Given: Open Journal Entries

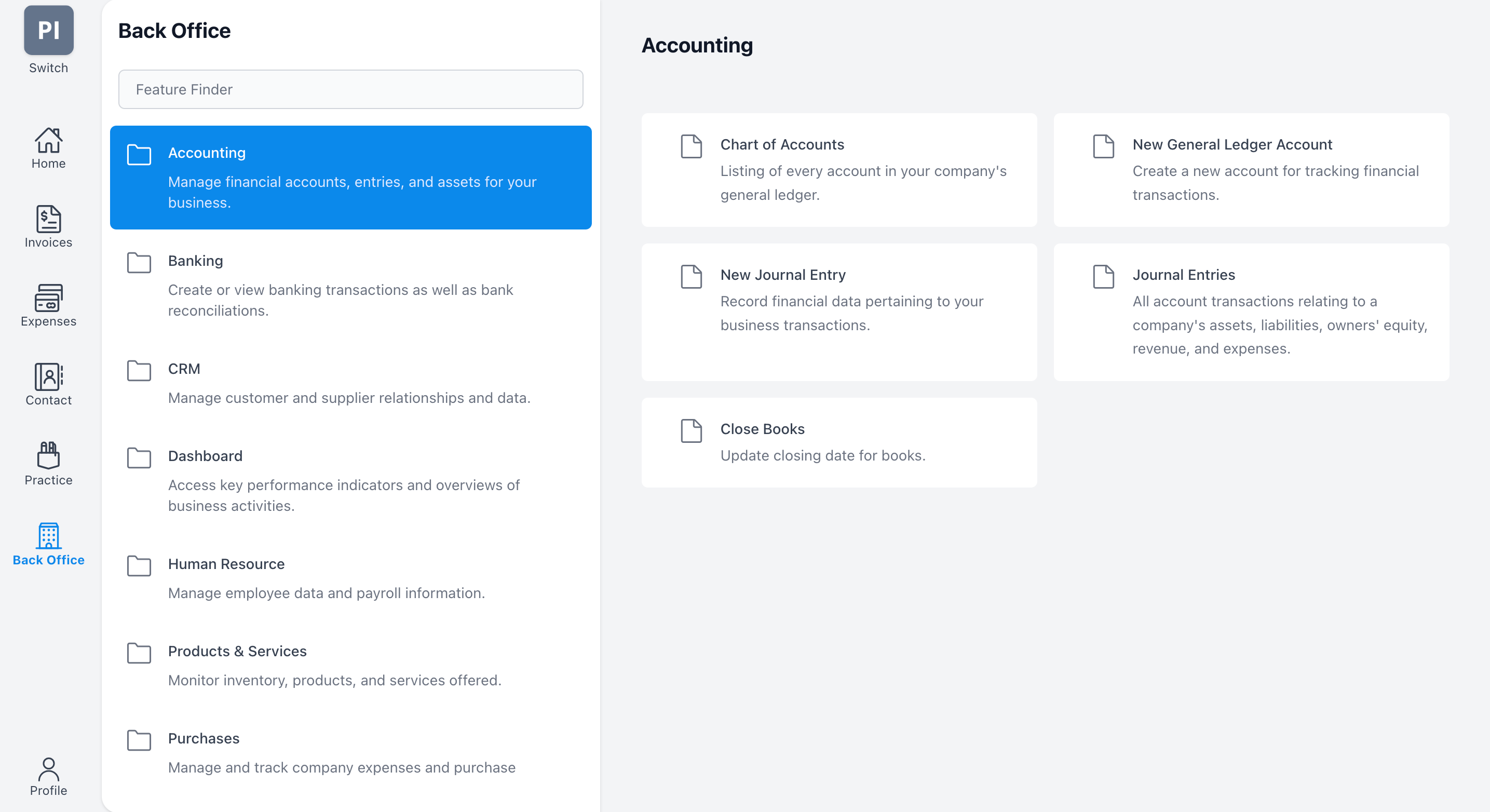Looking at the screenshot, I should (1251, 311).
